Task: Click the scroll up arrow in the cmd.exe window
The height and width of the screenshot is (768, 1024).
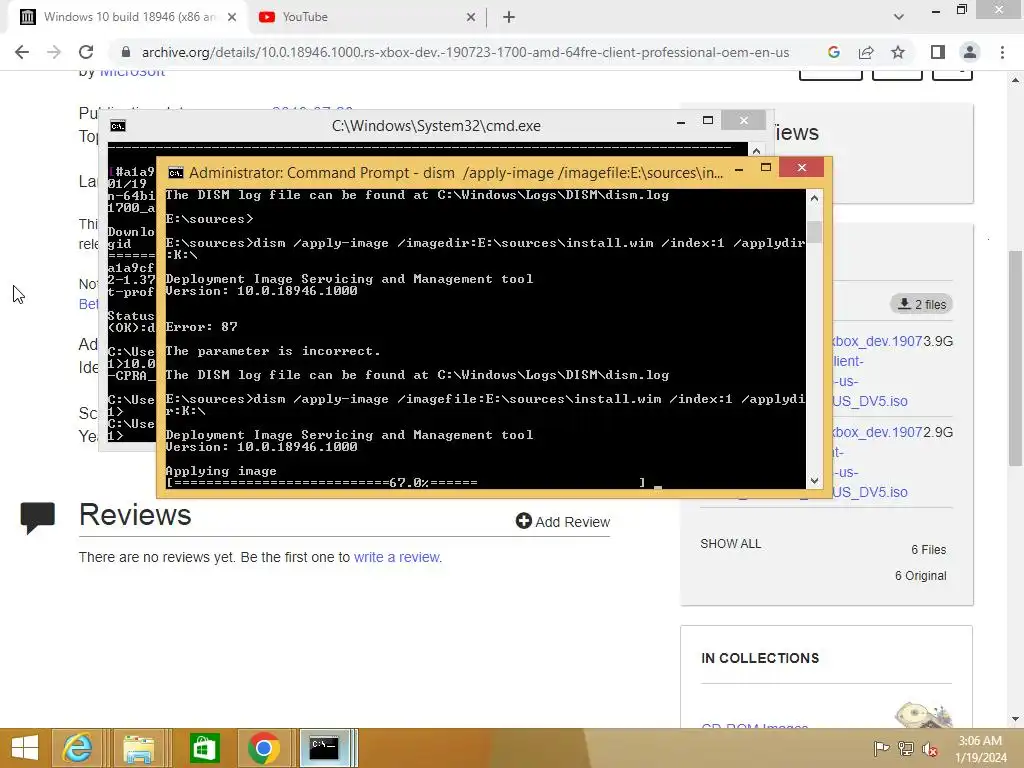Action: 756,151
